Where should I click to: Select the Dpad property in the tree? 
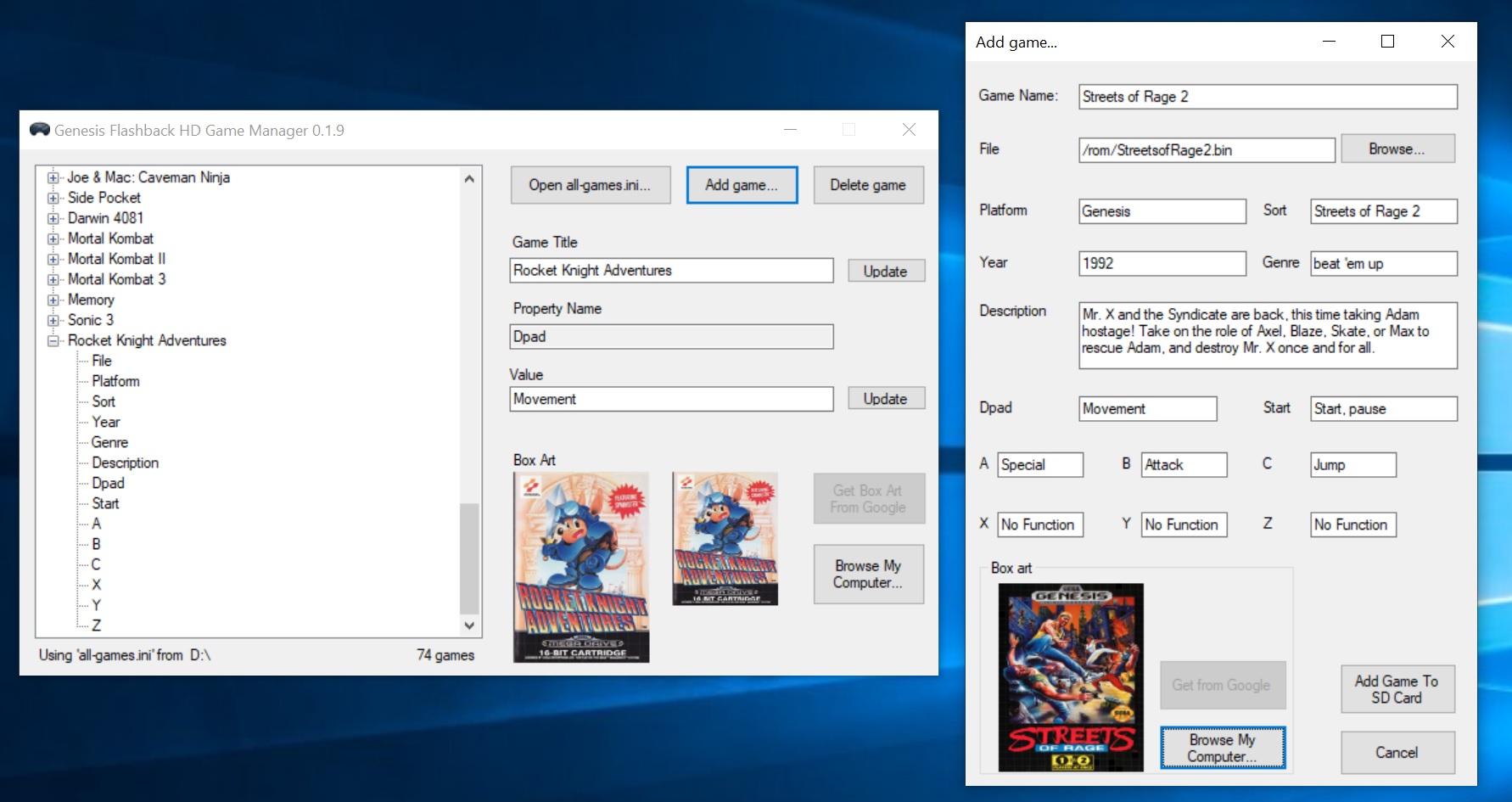click(x=108, y=483)
